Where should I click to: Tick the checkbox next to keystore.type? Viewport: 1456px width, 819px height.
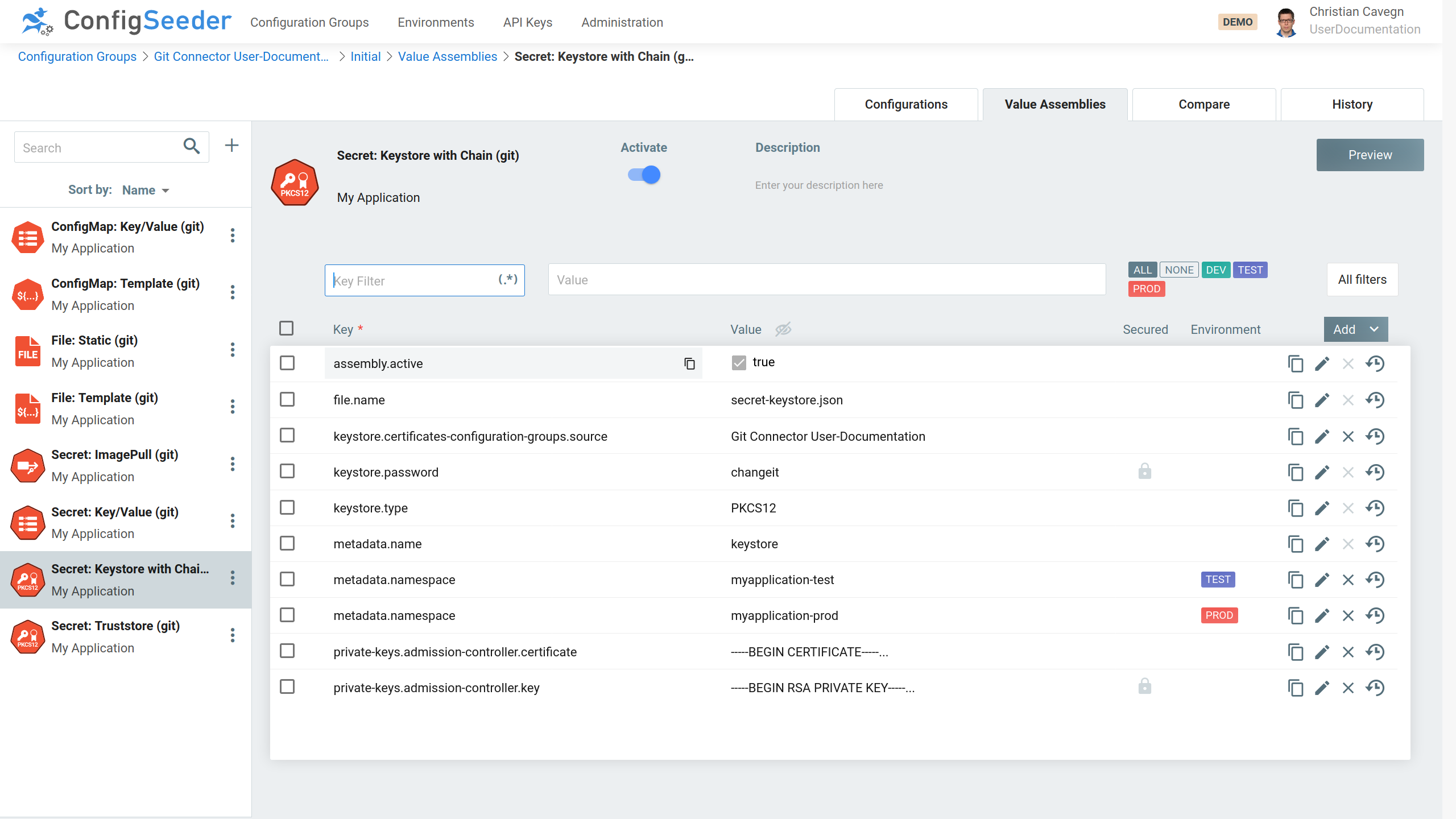(x=287, y=507)
